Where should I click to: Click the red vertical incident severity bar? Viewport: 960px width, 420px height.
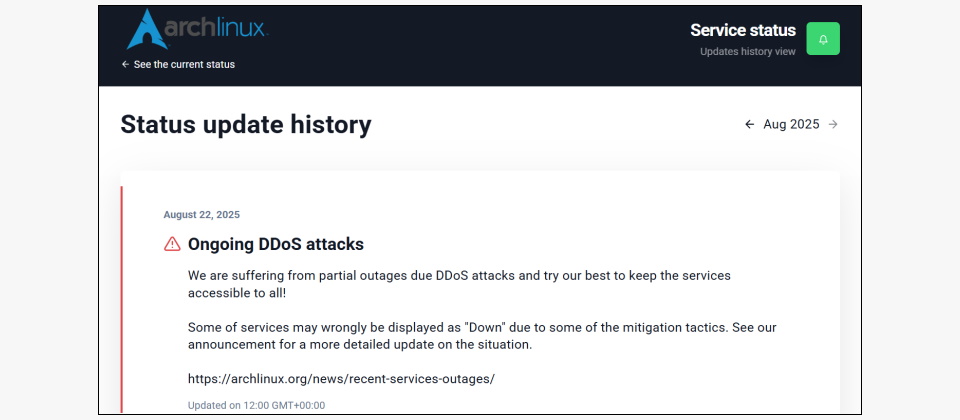pos(122,300)
